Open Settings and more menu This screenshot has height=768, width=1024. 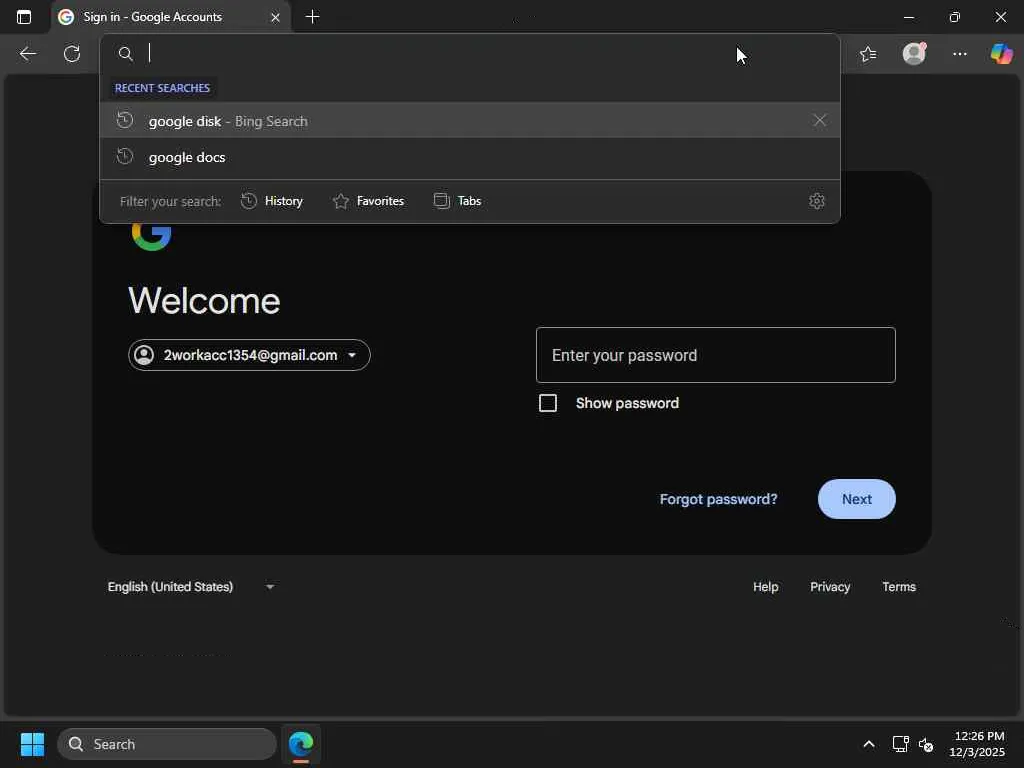959,54
